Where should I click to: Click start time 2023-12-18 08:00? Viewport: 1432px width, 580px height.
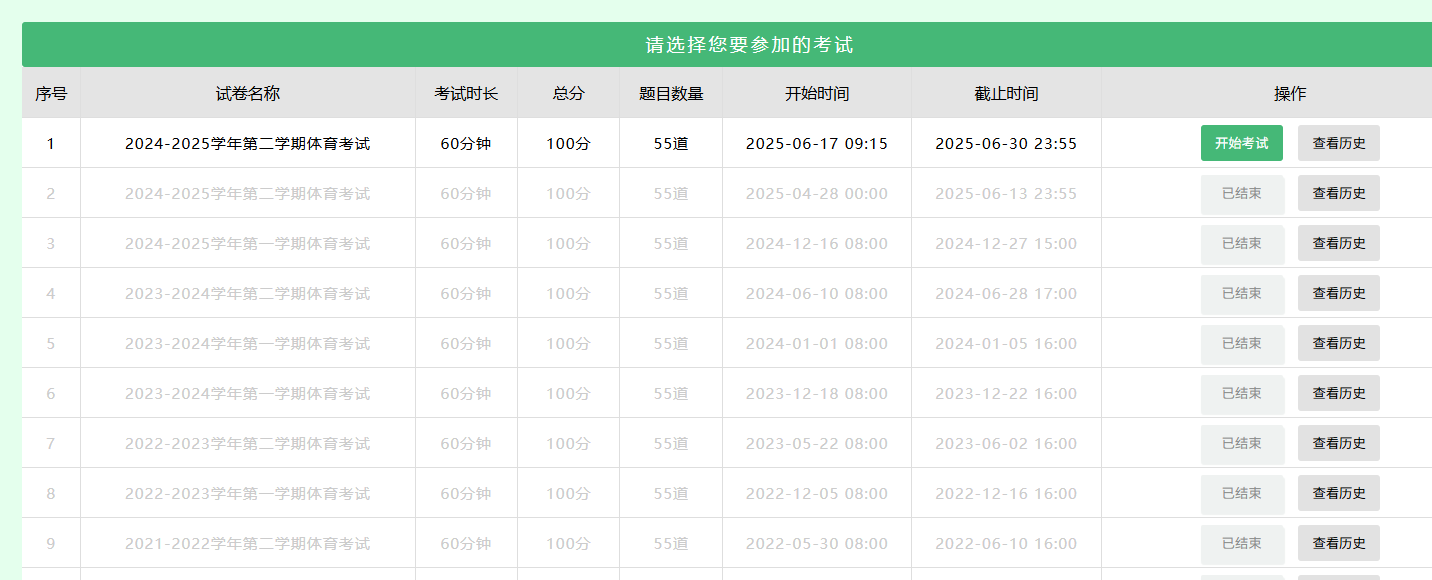817,394
